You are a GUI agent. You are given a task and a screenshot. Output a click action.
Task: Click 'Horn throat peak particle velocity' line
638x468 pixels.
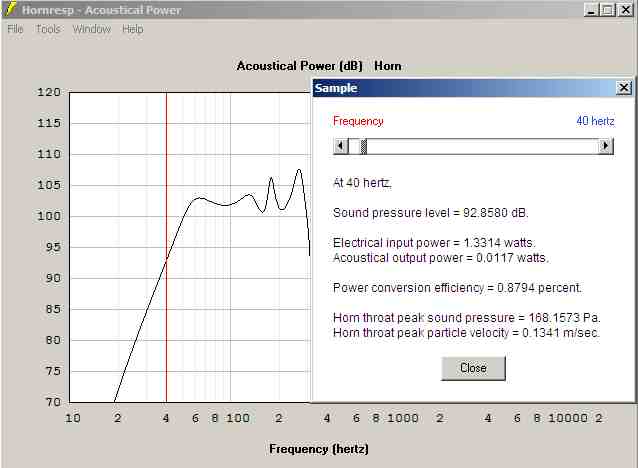(466, 333)
